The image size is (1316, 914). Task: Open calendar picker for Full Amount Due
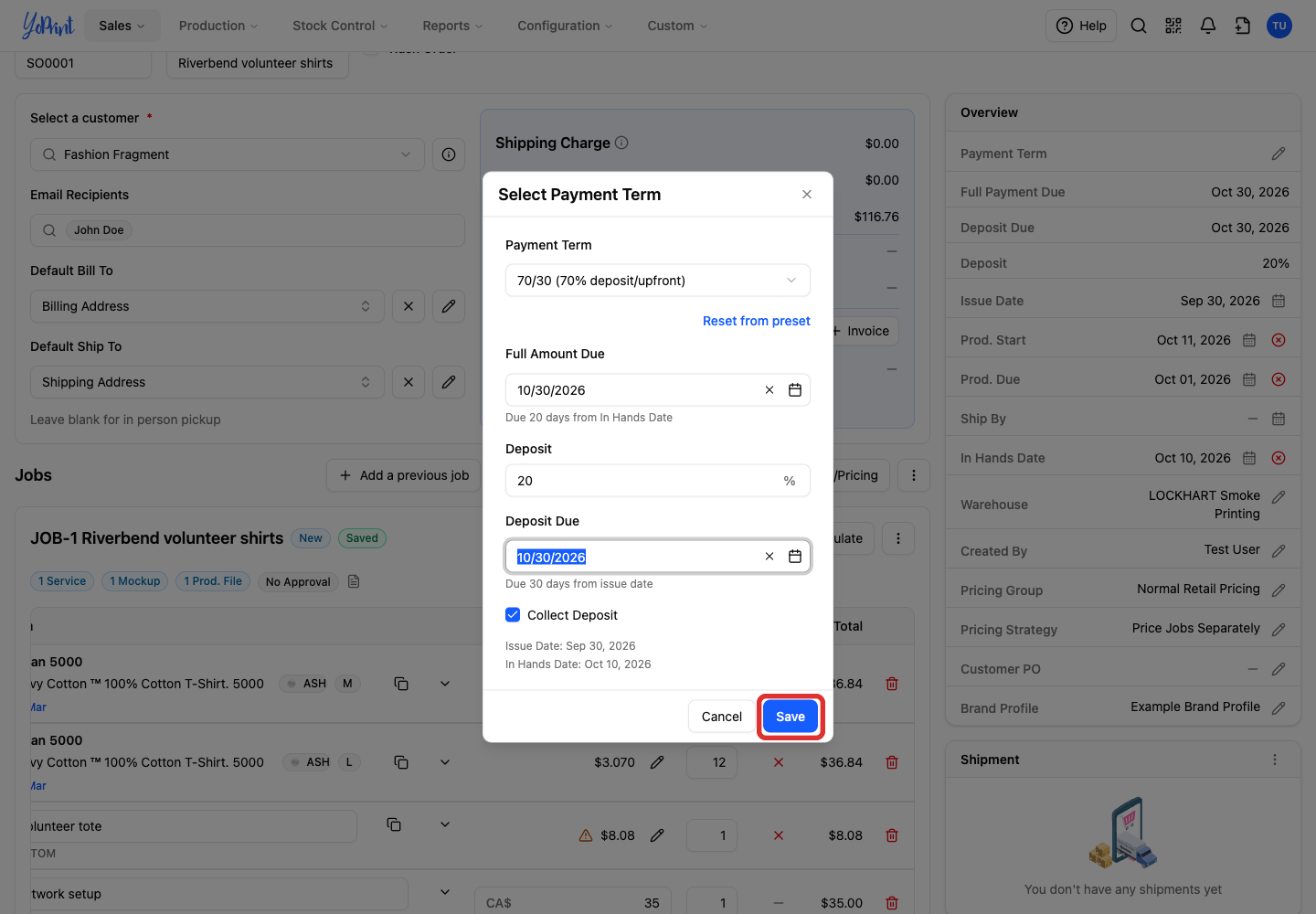coord(795,390)
